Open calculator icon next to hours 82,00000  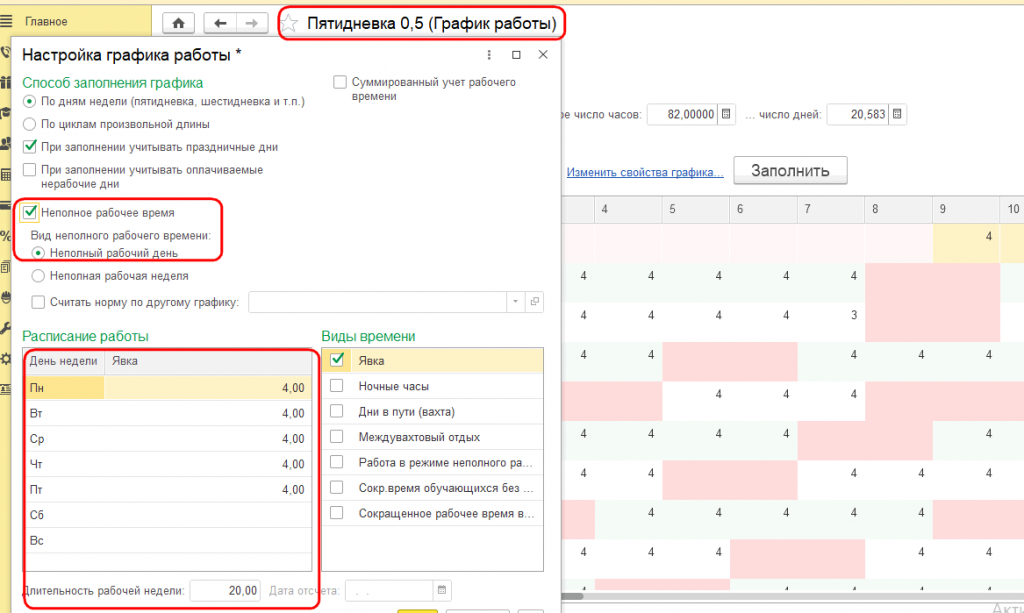pos(726,114)
